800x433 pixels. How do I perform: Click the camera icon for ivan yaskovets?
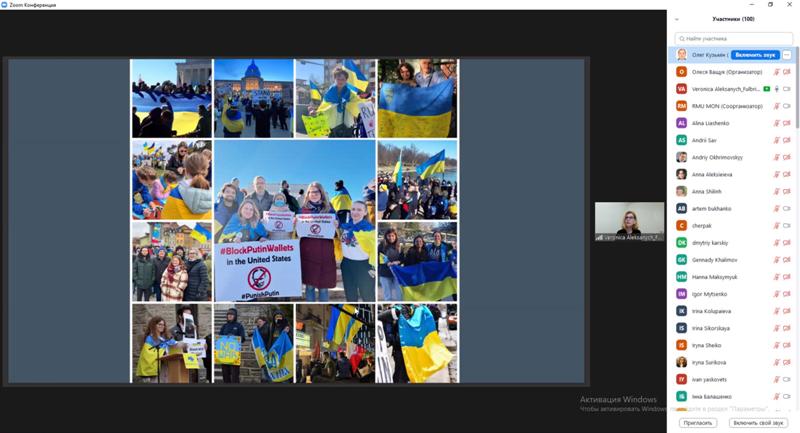click(787, 379)
